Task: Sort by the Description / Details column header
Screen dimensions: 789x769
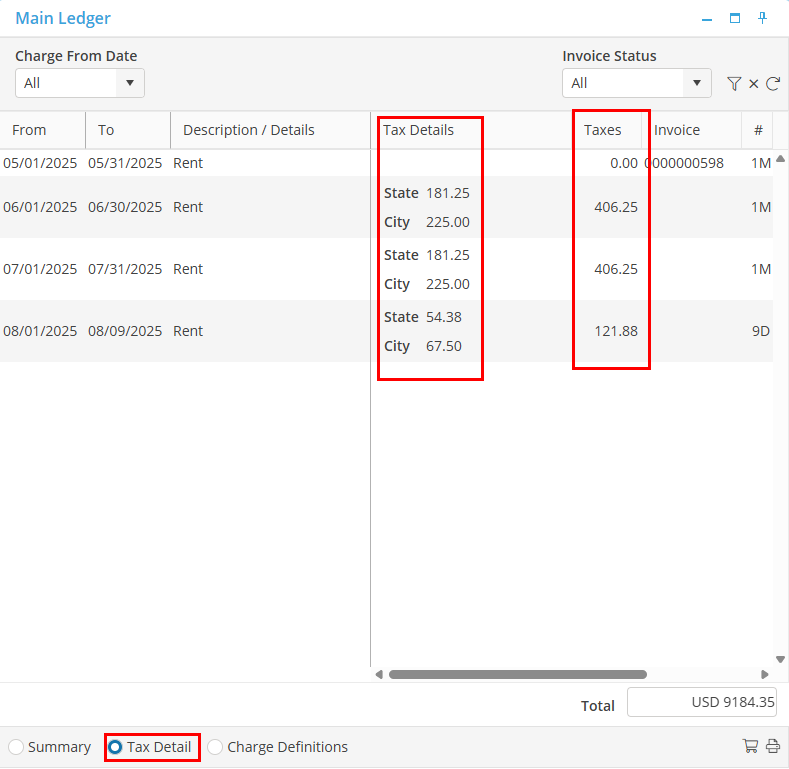Action: (x=248, y=130)
